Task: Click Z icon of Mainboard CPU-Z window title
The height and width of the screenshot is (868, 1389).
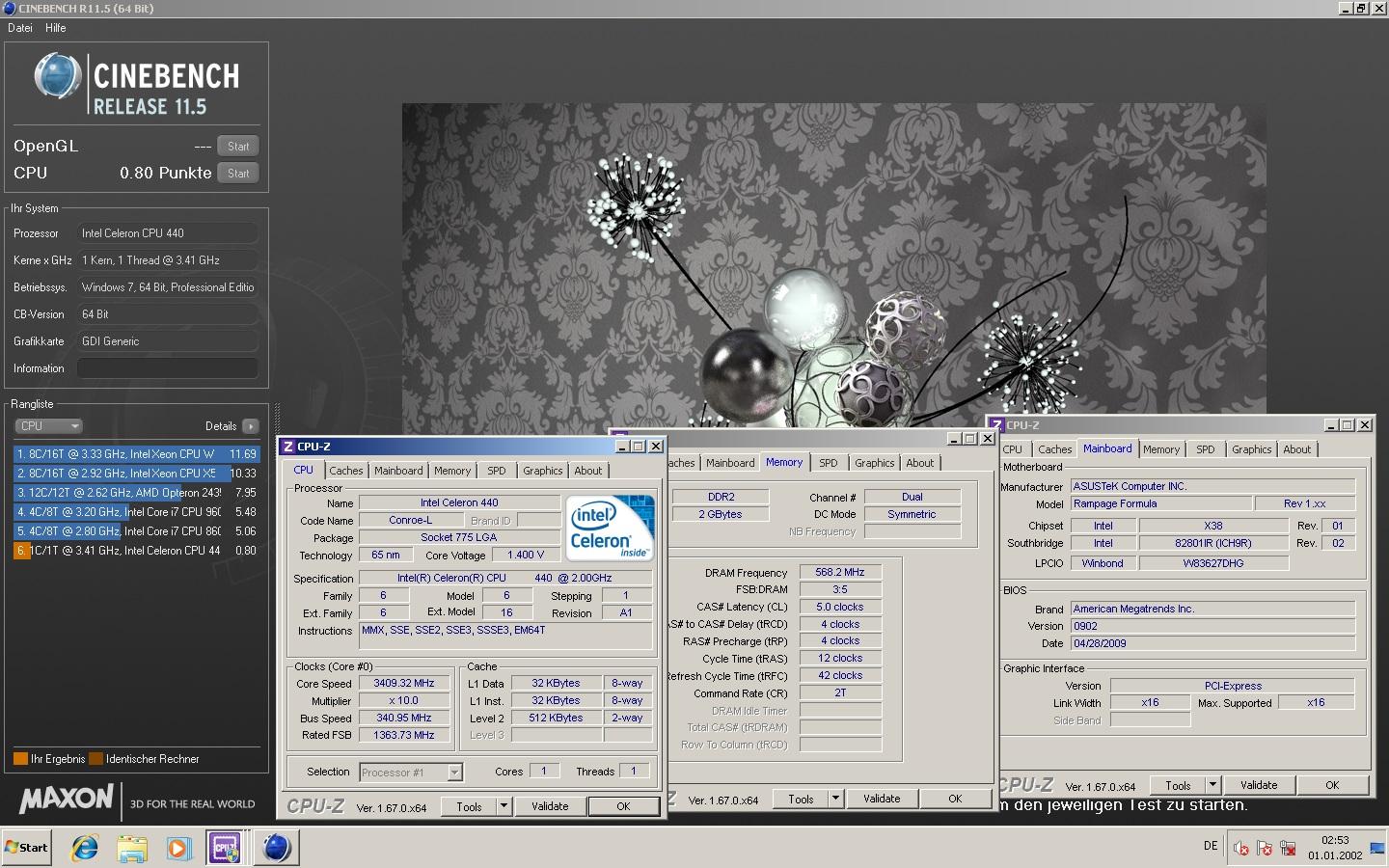Action: click(x=996, y=425)
